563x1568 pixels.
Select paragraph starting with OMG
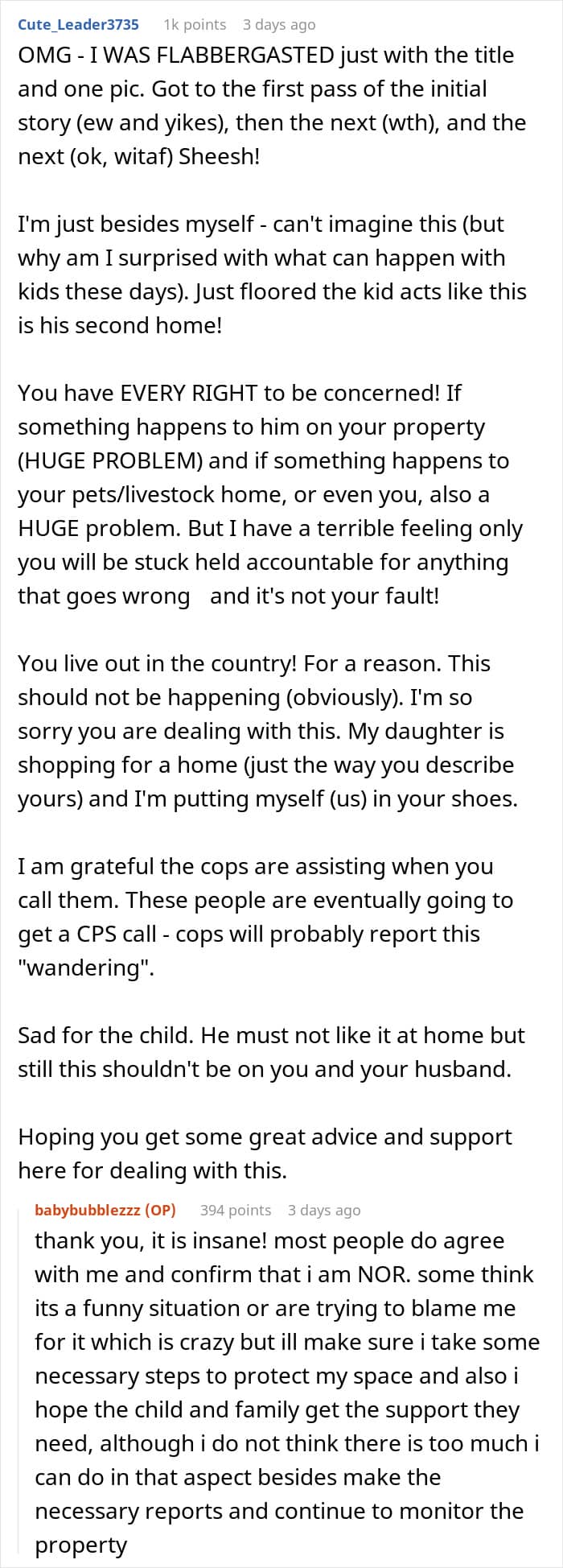(x=272, y=105)
